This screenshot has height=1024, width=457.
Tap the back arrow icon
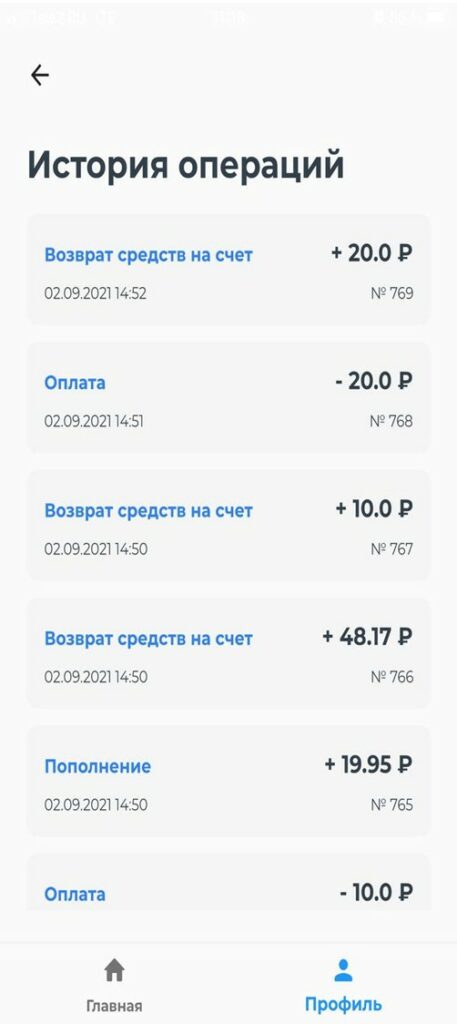click(40, 76)
